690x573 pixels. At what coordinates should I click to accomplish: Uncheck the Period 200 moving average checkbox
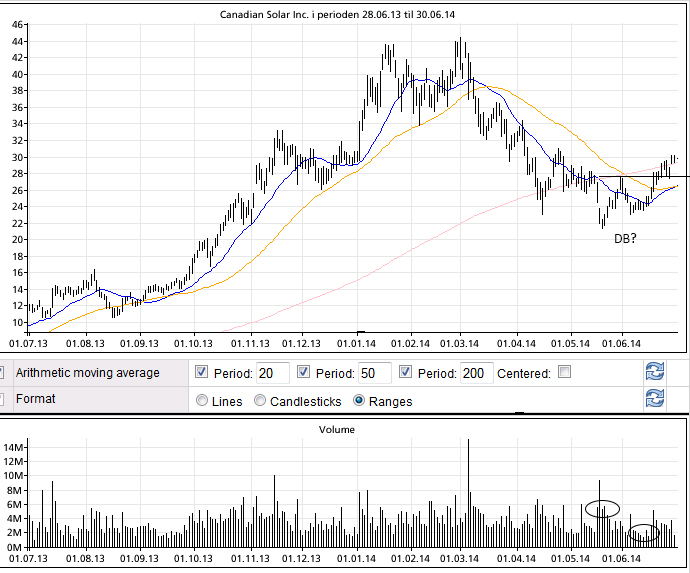point(405,373)
